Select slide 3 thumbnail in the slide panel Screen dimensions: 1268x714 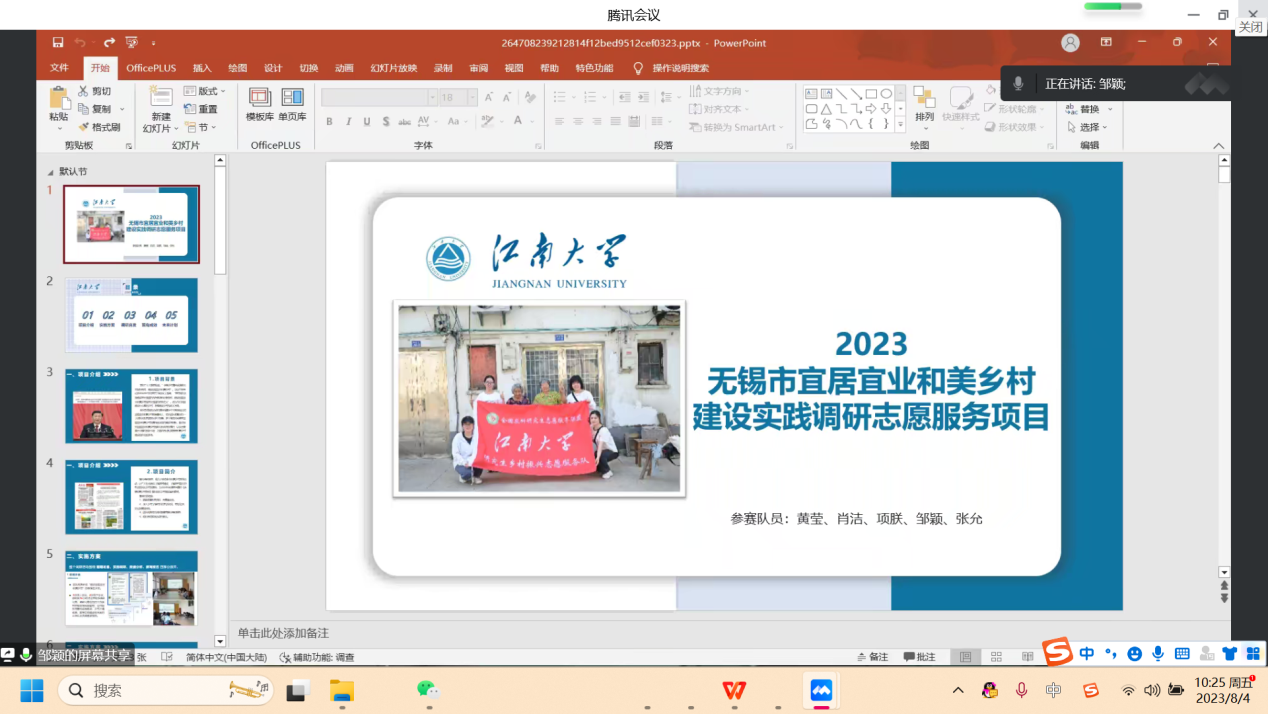(131, 405)
